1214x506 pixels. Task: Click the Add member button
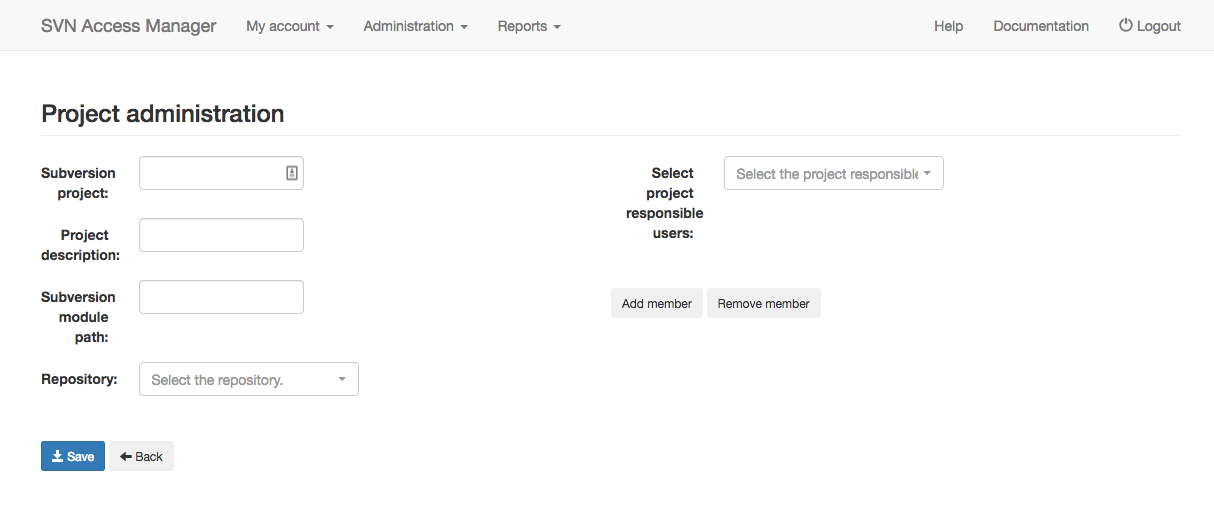(x=657, y=303)
